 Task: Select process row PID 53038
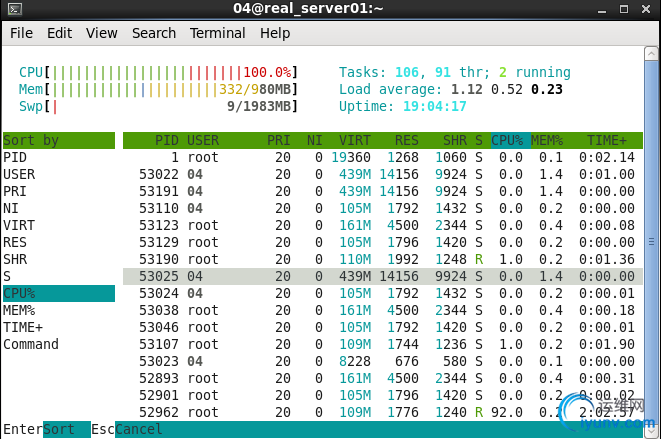point(383,310)
